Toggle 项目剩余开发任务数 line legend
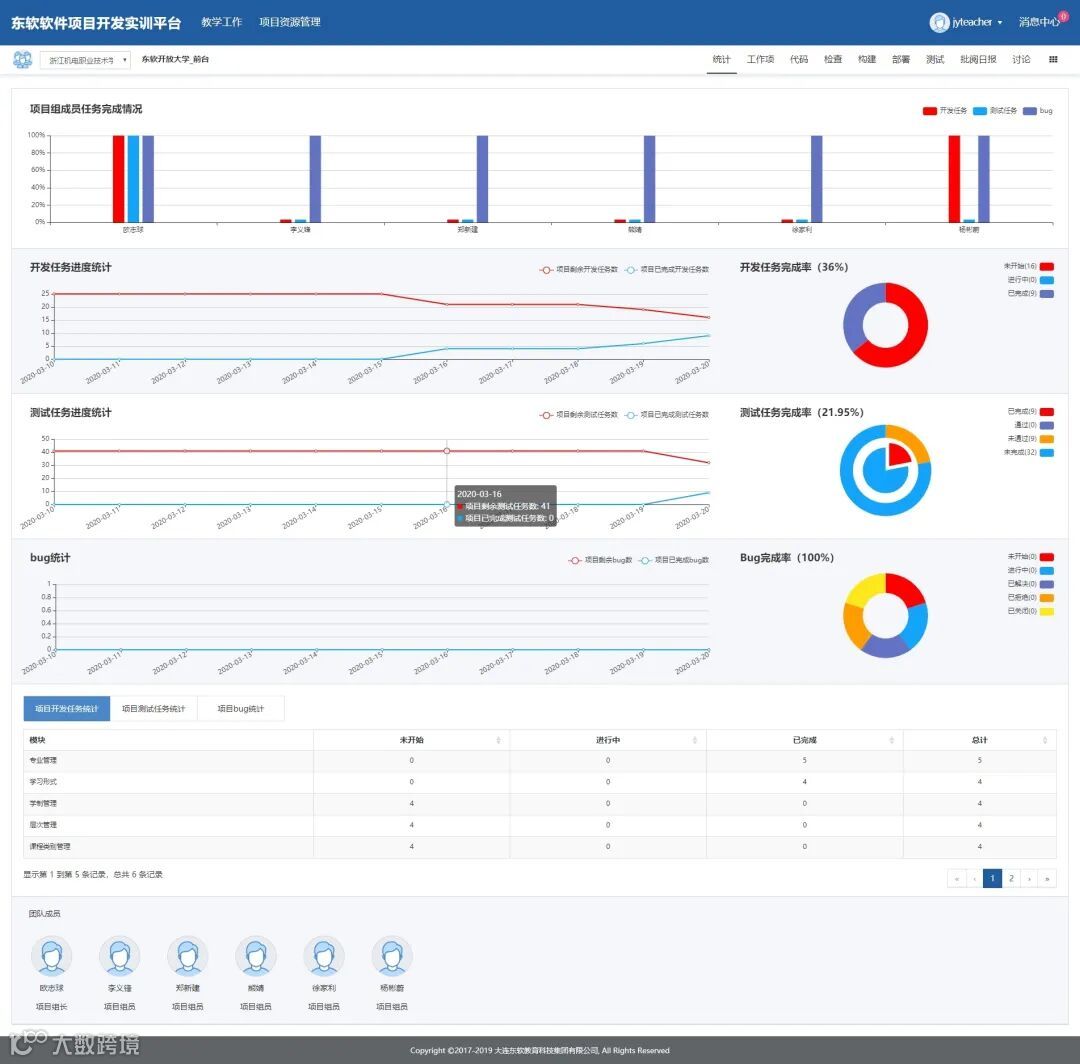The width and height of the screenshot is (1080, 1064). (x=579, y=270)
